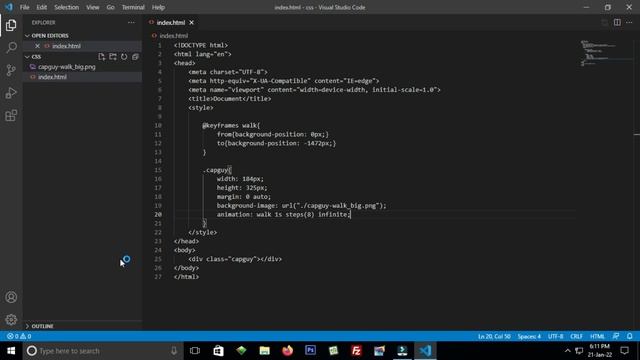Click Spaces: 4 indentation setting
Image resolution: width=640 pixels, height=360 pixels.
529,336
